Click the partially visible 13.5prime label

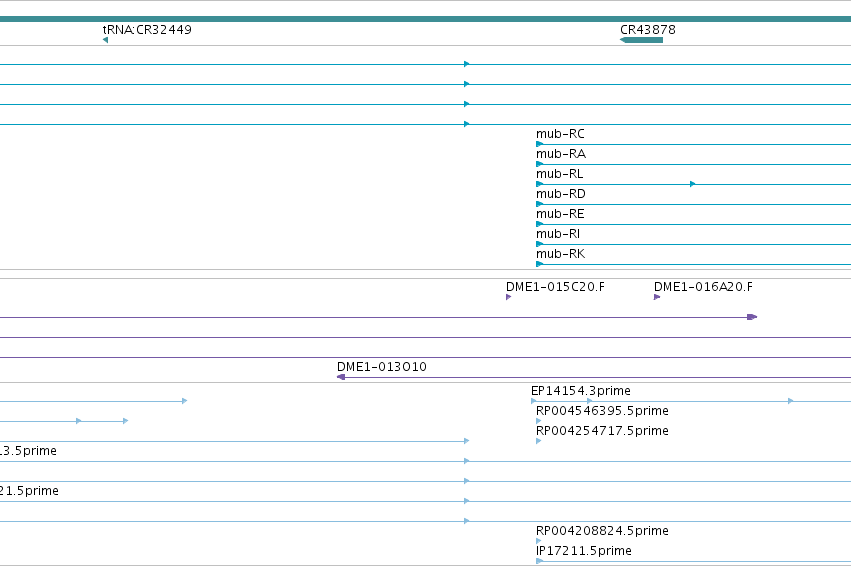(x=28, y=451)
